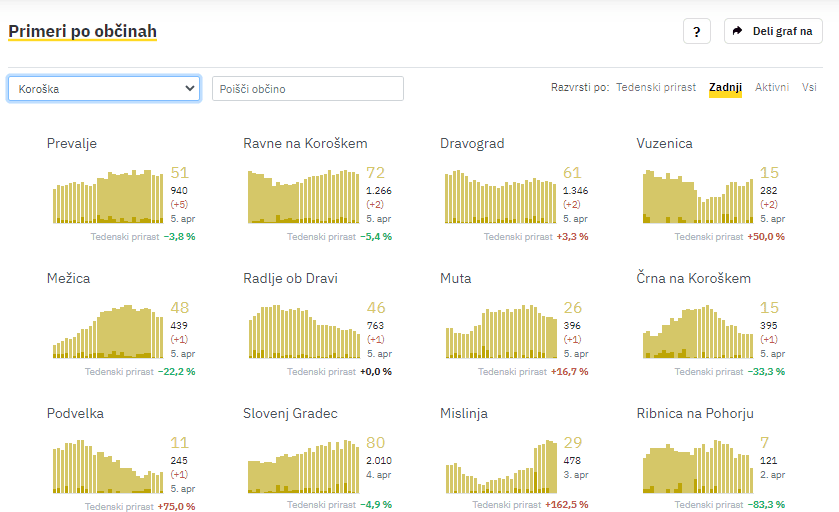The image size is (839, 512).
Task: Choose the Vsi sort option
Action: coord(809,88)
